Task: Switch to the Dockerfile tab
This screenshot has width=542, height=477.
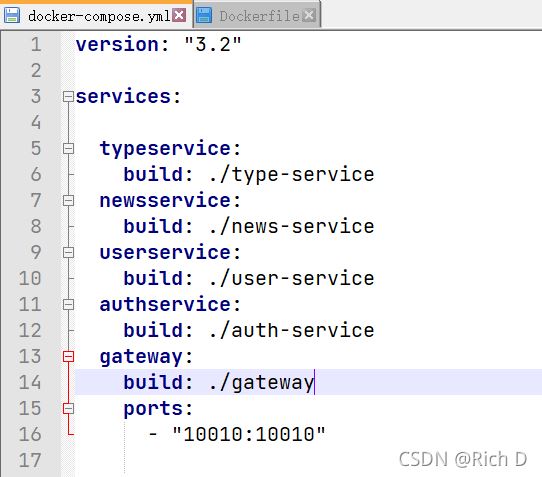Action: (x=257, y=16)
